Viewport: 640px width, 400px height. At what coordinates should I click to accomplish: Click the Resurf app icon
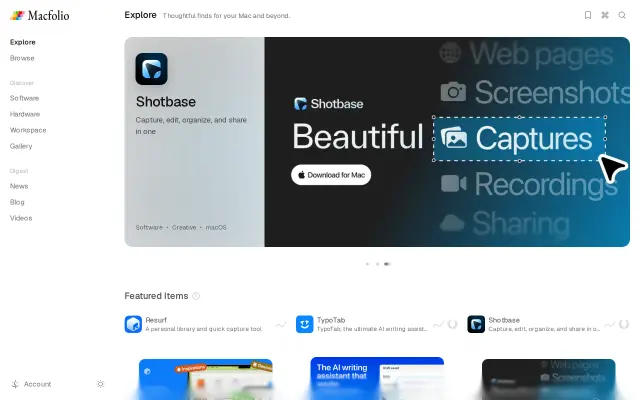(133, 324)
